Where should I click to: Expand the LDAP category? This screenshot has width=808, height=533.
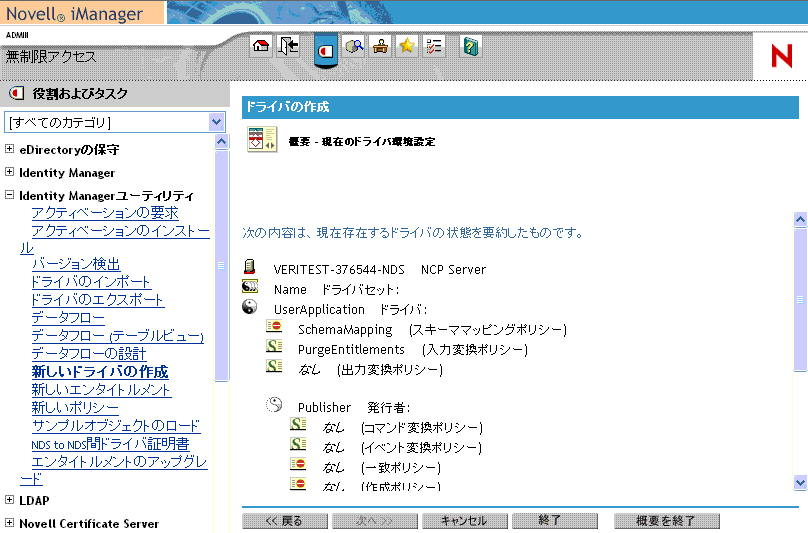(9, 499)
